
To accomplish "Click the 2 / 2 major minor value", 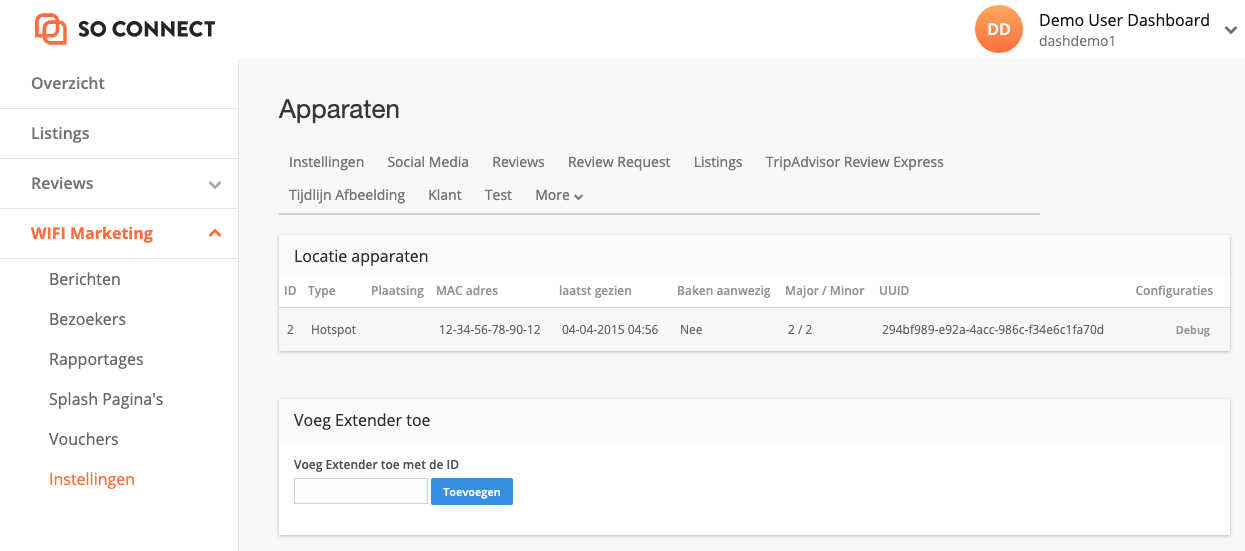I will click(x=800, y=329).
